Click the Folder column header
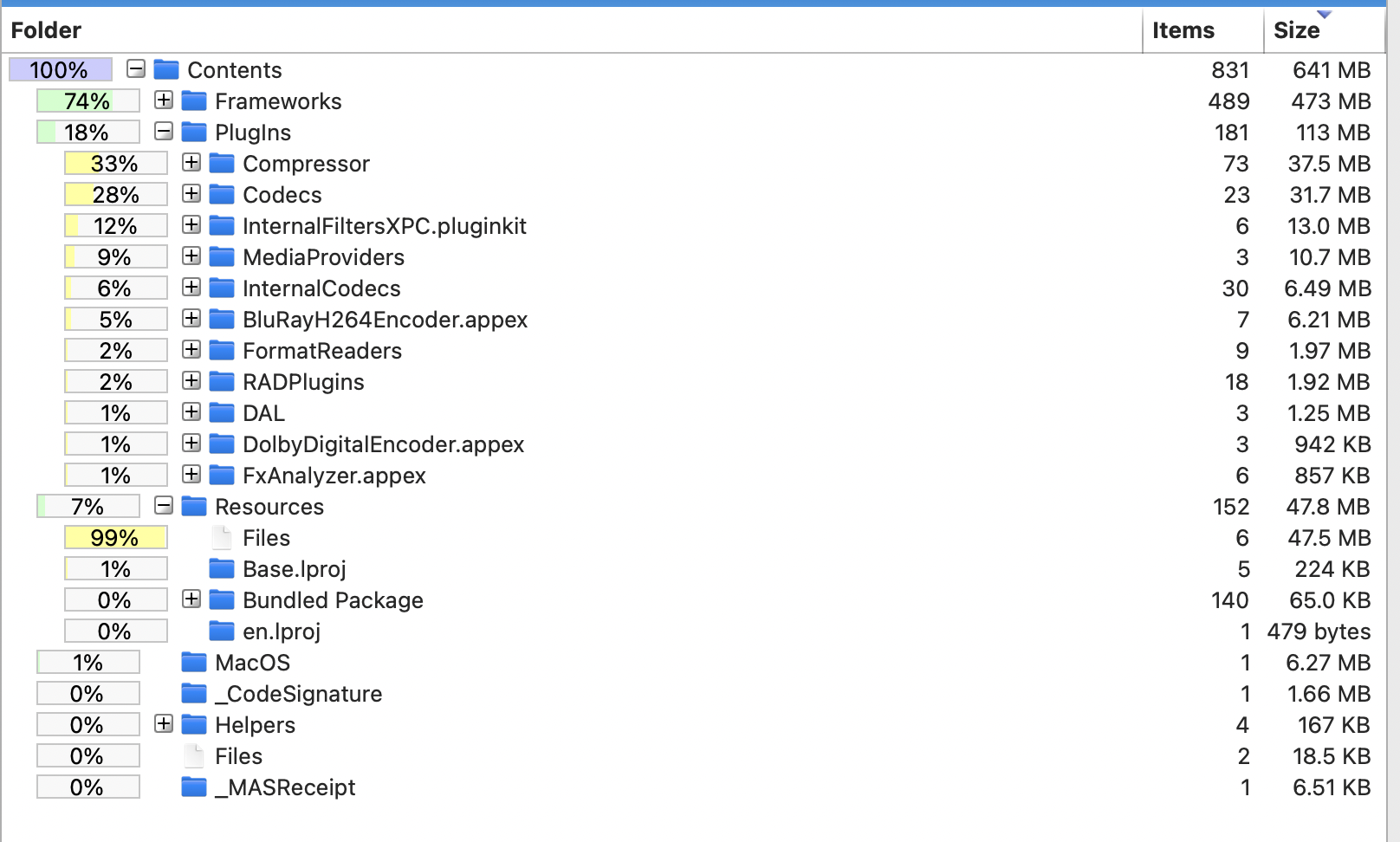 pyautogui.click(x=46, y=30)
